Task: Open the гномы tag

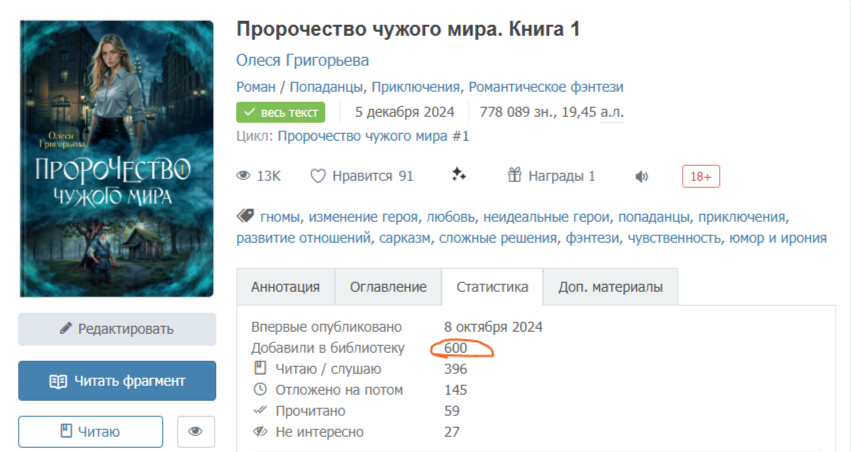Action: point(280,217)
